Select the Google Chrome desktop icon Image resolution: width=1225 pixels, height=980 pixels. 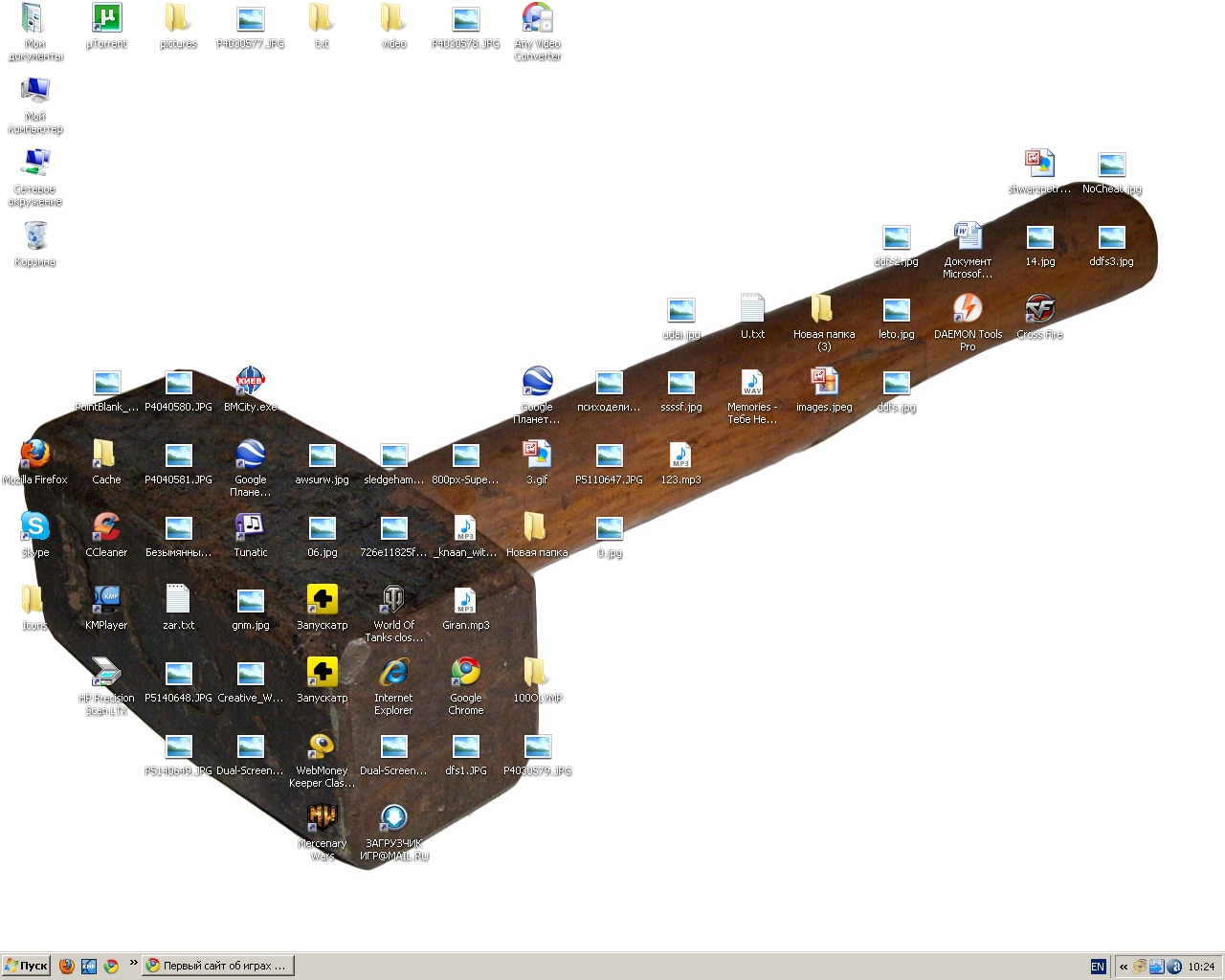tap(466, 687)
